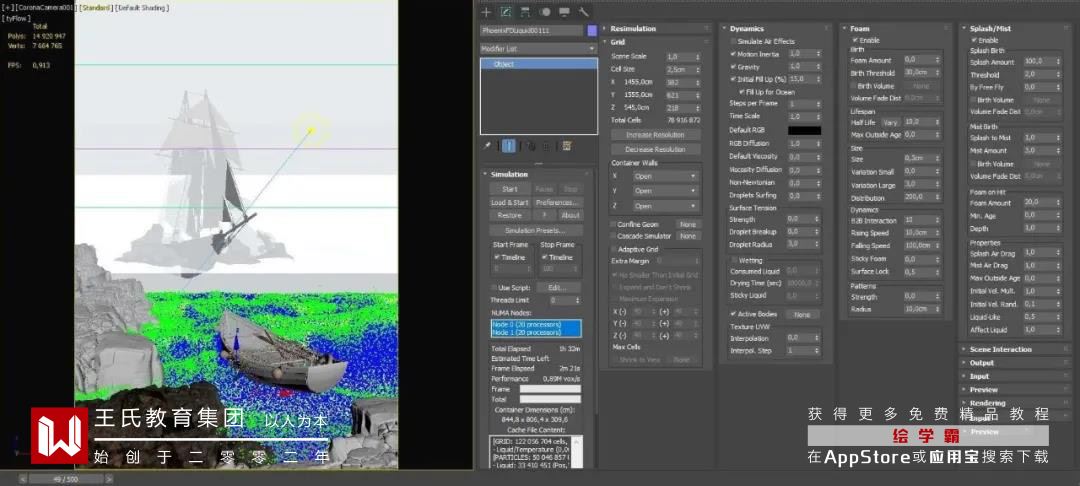Open Configure Modifier Sets icon
The height and width of the screenshot is (486, 1080).
567,146
